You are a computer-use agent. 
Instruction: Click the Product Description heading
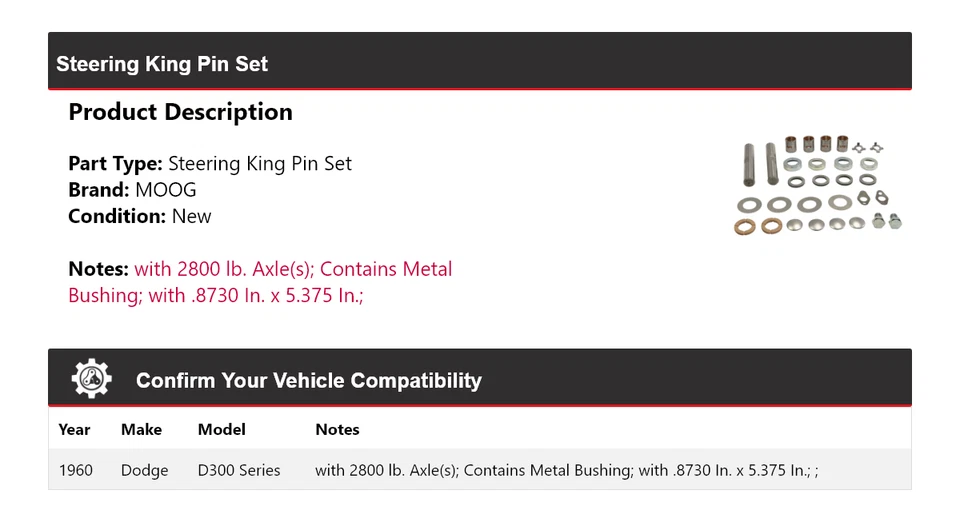point(180,112)
